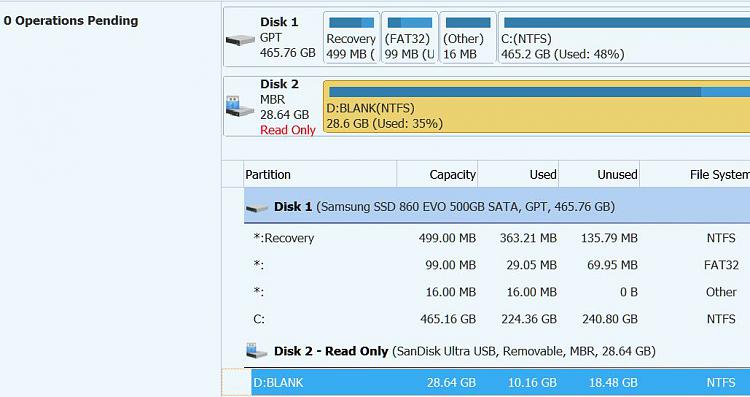Select the 99.00 MB FAT32 partition row
This screenshot has width=750, height=397.
497,265
